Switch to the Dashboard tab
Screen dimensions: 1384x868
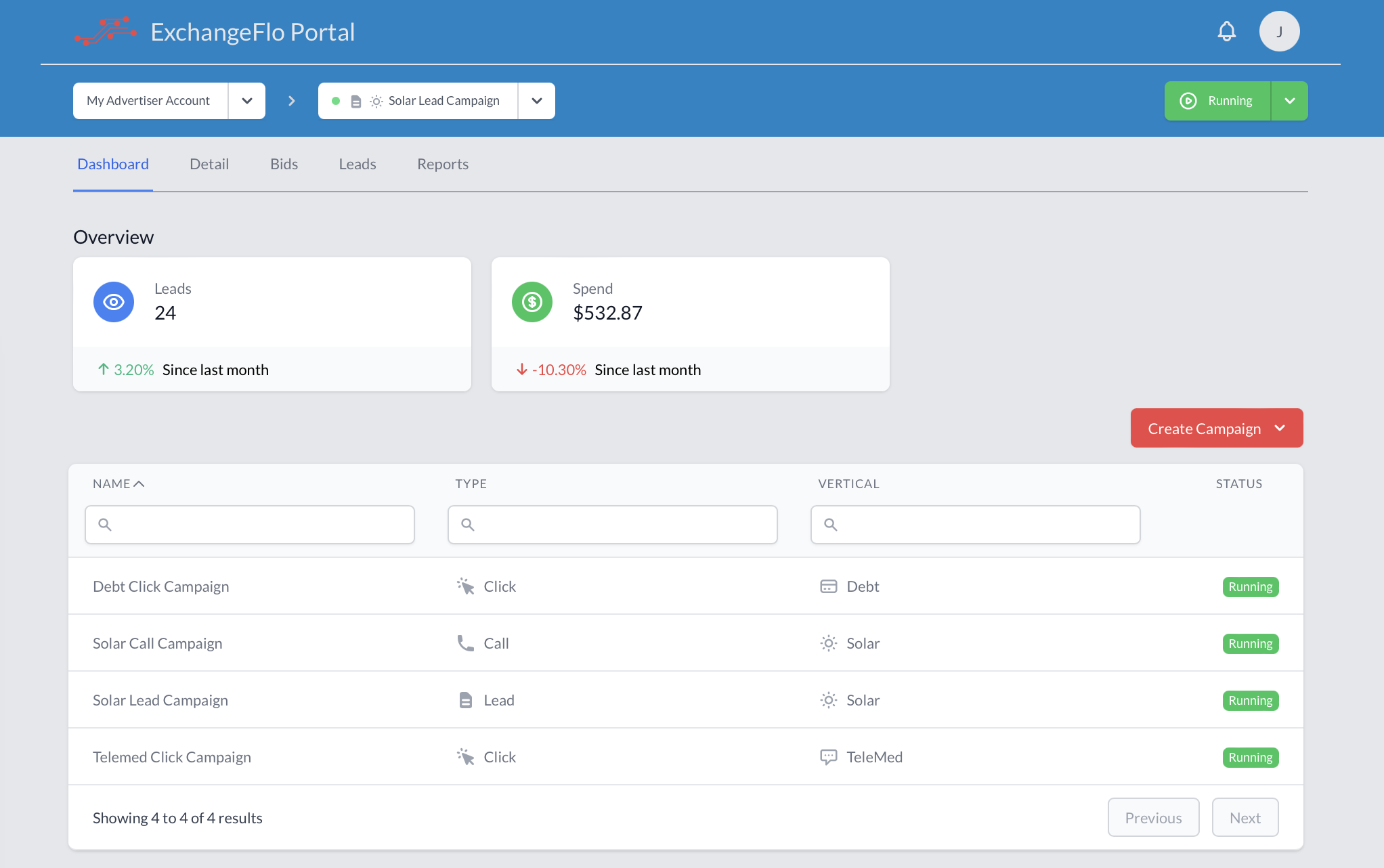[x=113, y=164]
